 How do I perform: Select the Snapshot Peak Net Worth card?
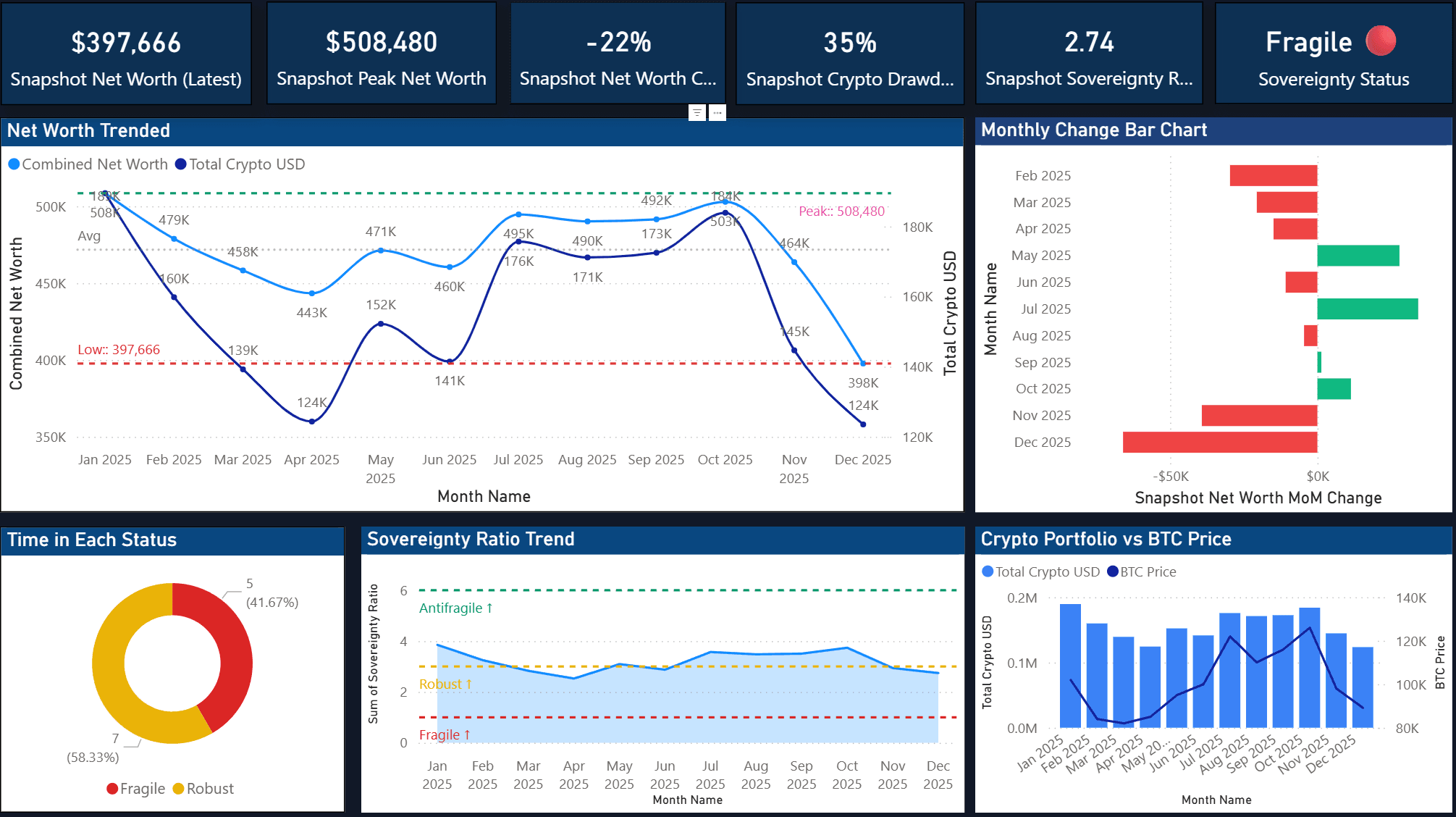(382, 53)
